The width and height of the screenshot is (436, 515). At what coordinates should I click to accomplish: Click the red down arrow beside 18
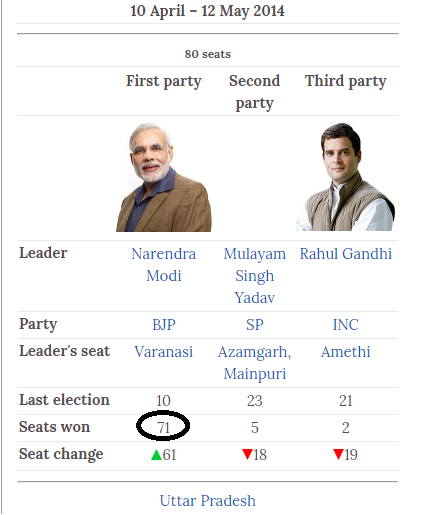click(x=247, y=454)
